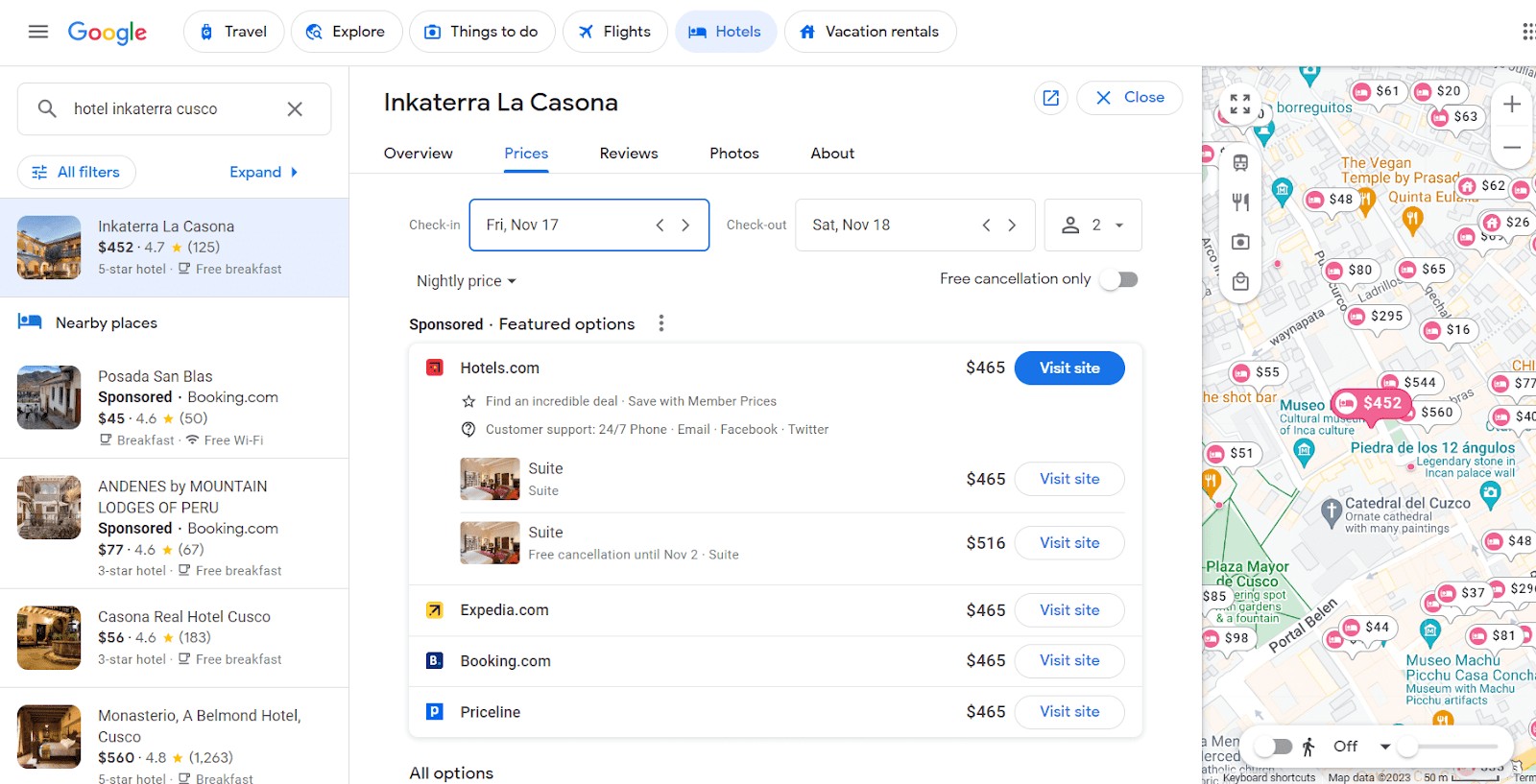The image size is (1536, 784).
Task: Click the search magnifier icon
Action: pyautogui.click(x=47, y=108)
